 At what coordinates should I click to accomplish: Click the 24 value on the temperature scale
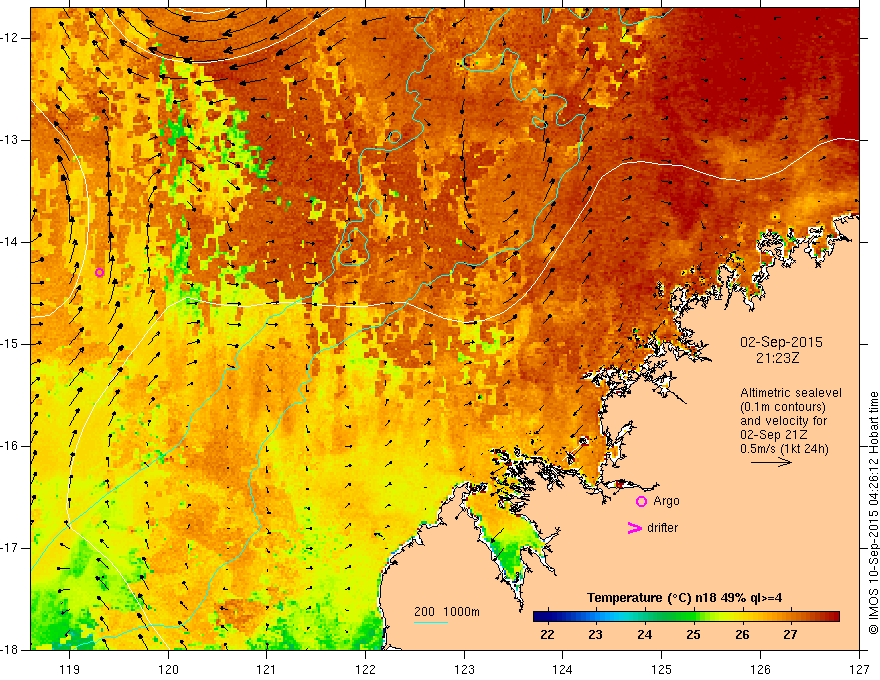click(x=644, y=635)
